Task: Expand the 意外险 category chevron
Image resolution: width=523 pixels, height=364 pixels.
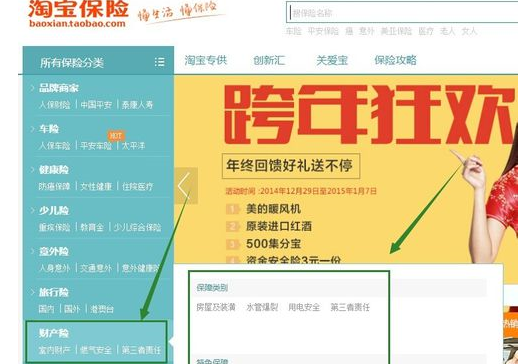Action: click(x=32, y=251)
